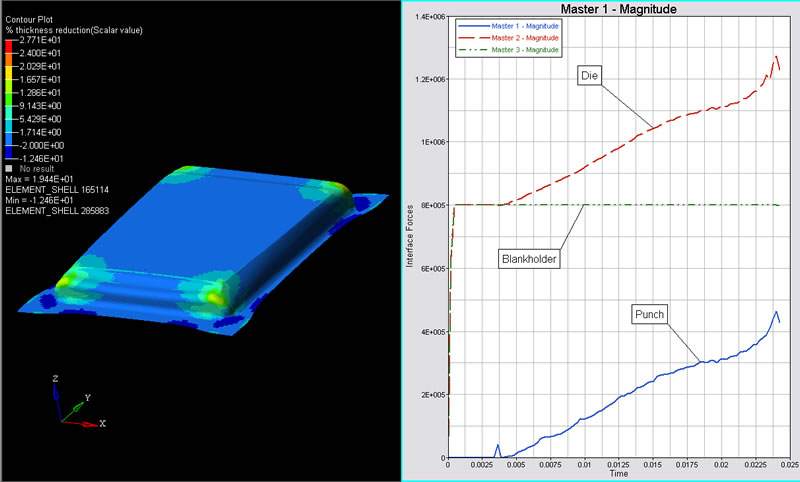Click the peak of the red Die curve
This screenshot has width=800, height=482.
click(x=776, y=57)
